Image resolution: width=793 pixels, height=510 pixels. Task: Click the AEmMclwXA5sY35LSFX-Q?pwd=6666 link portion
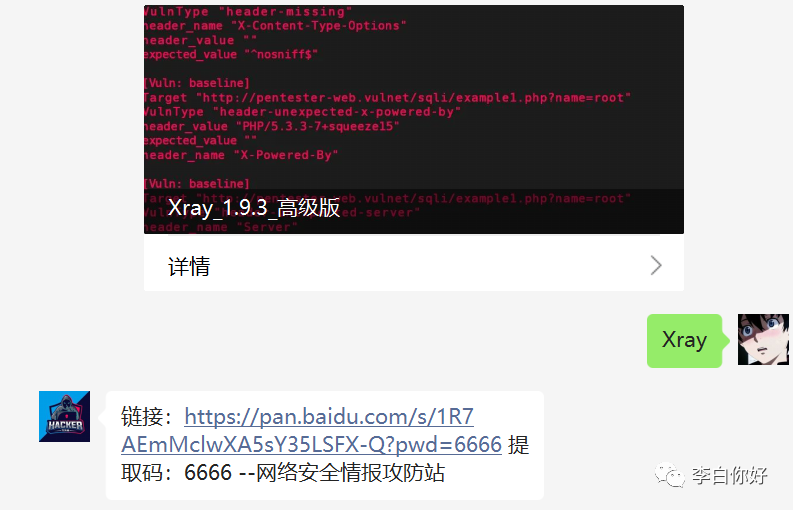click(x=312, y=445)
